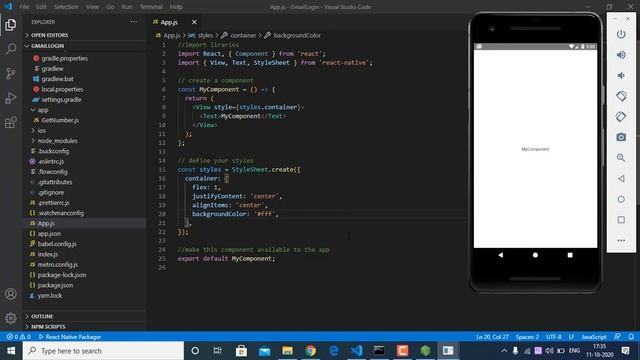Click feedback icon in status bar
The height and width of the screenshot is (360, 640).
point(617,337)
